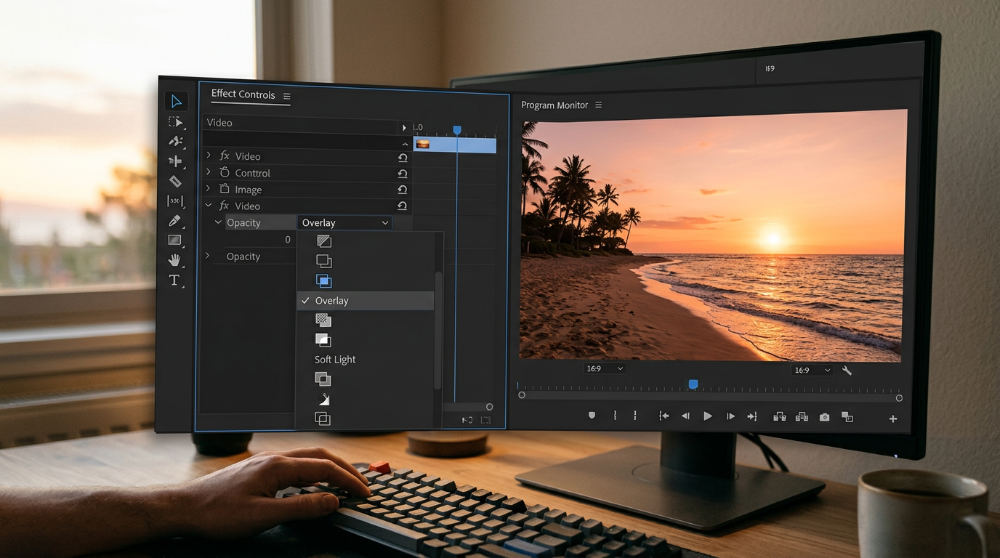Select the checked Overlay menu item
This screenshot has width=1000, height=558.
pos(366,301)
